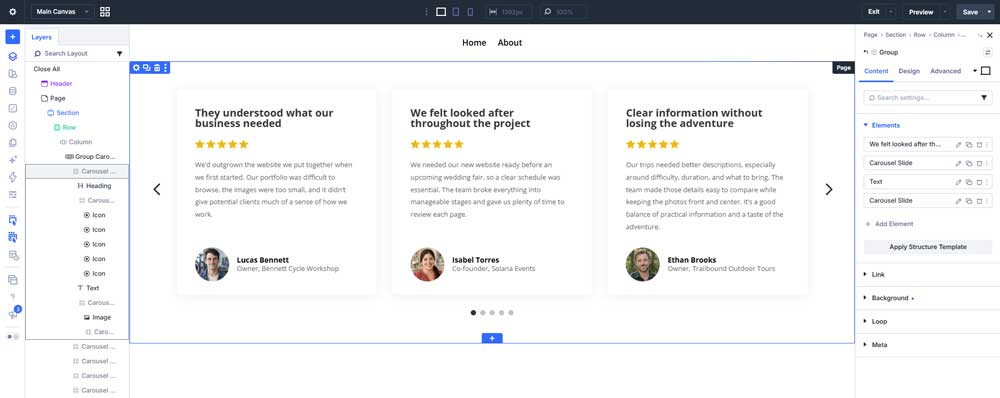Select the Image layer in tree
Screen dimensions: 1000x398
point(97,317)
